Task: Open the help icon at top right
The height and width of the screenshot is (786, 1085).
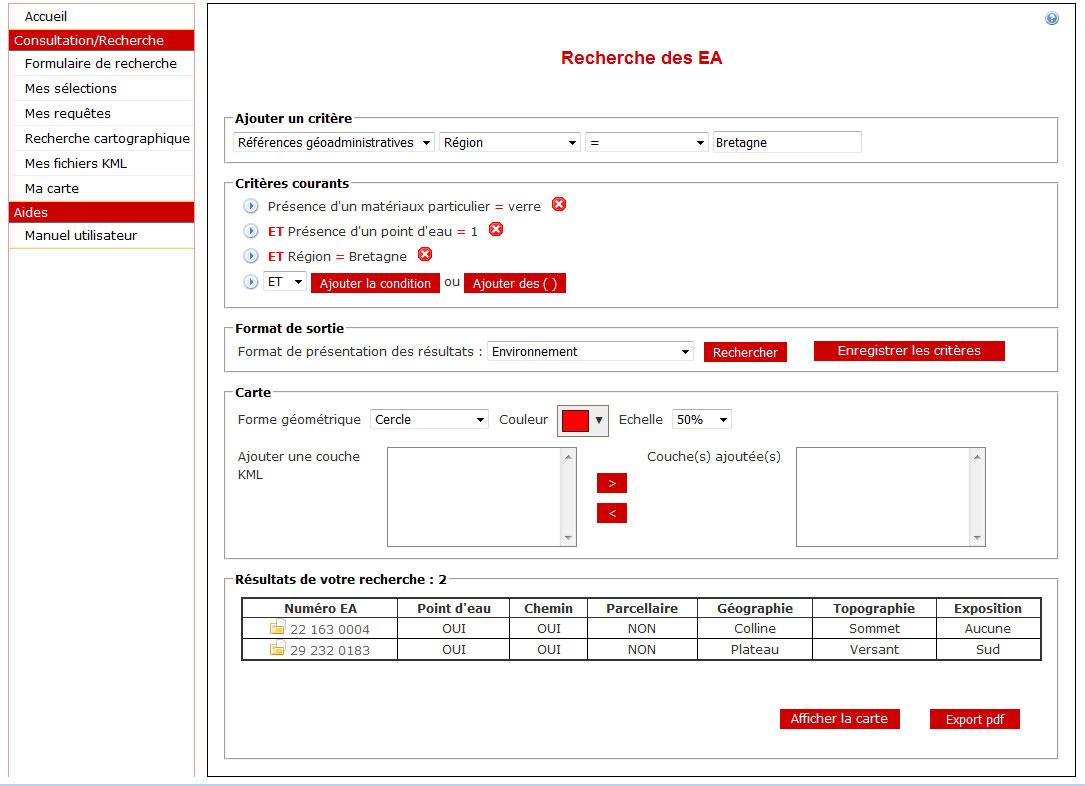Action: (1051, 19)
